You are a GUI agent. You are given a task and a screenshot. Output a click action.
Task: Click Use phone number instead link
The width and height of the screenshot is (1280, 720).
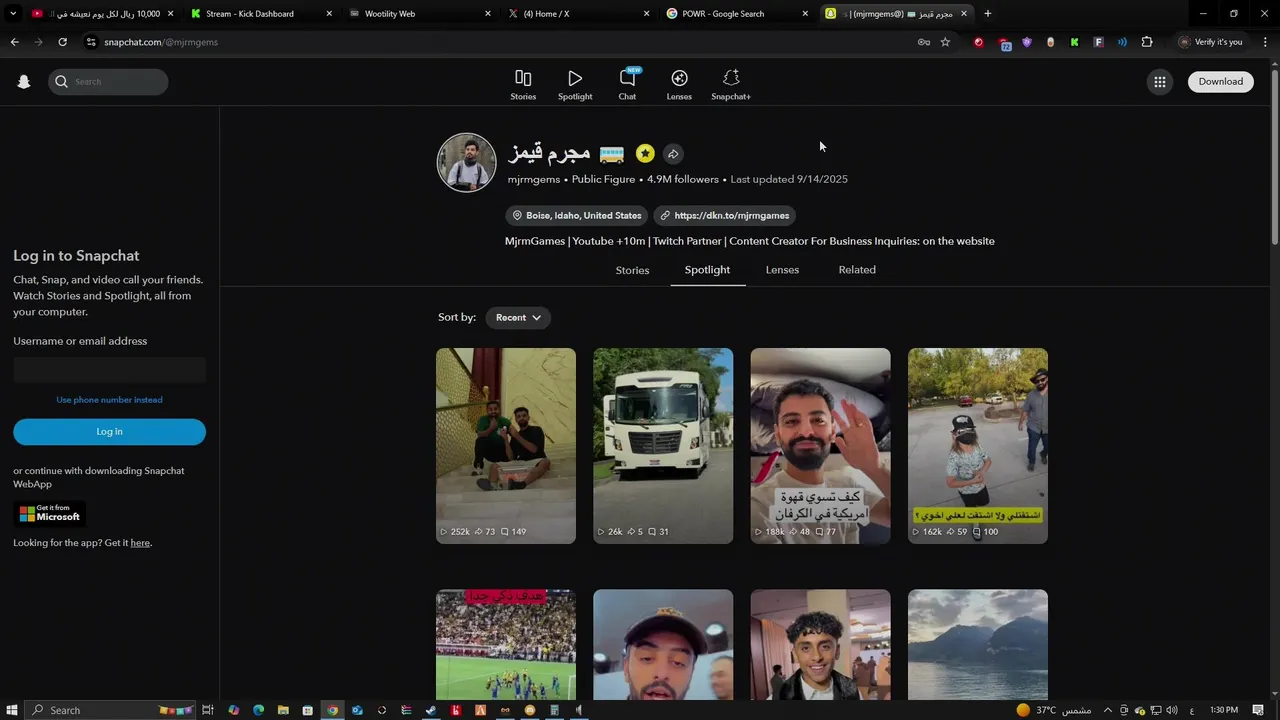109,400
